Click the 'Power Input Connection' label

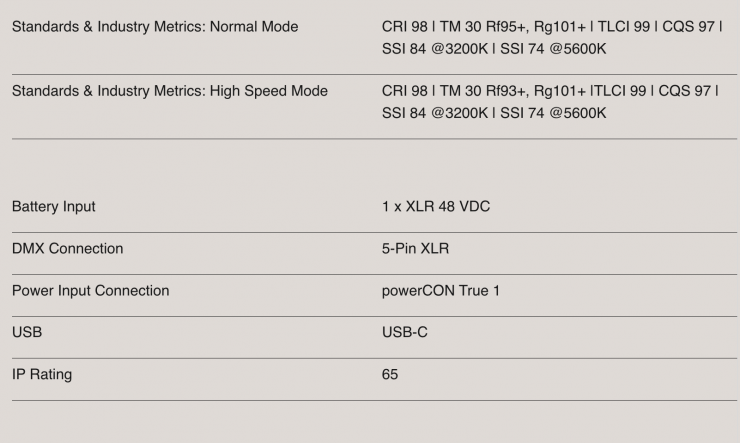tap(91, 291)
